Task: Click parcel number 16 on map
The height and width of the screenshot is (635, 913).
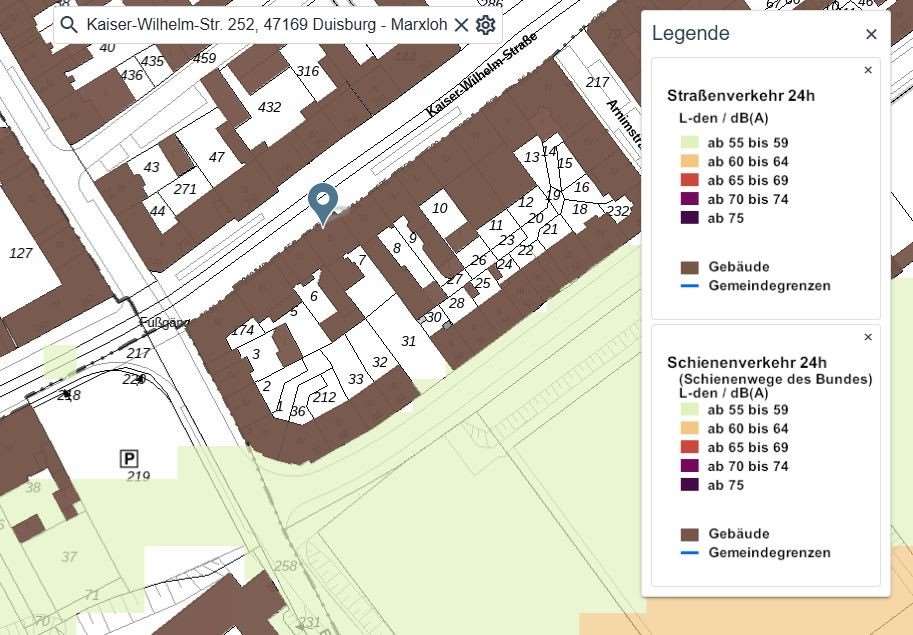Action: 581,187
